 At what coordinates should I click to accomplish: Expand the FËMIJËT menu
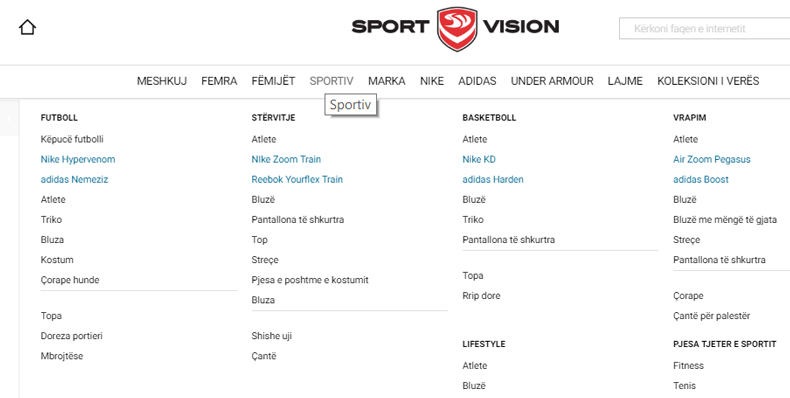[273, 81]
